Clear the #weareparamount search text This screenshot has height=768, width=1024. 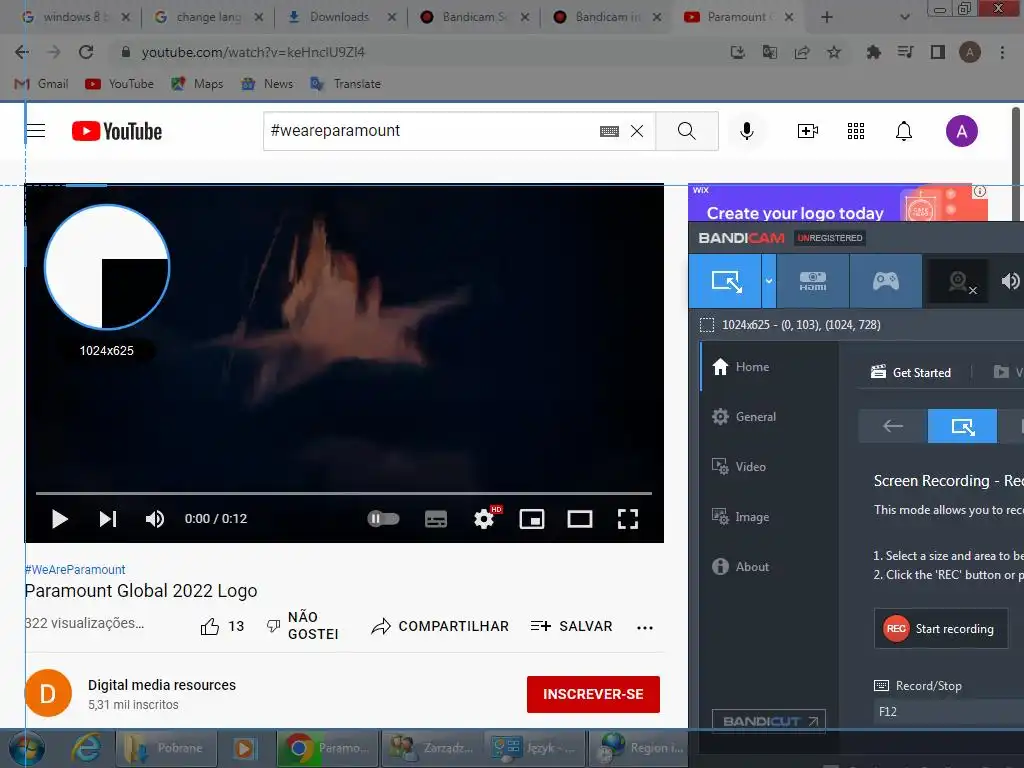click(x=637, y=131)
